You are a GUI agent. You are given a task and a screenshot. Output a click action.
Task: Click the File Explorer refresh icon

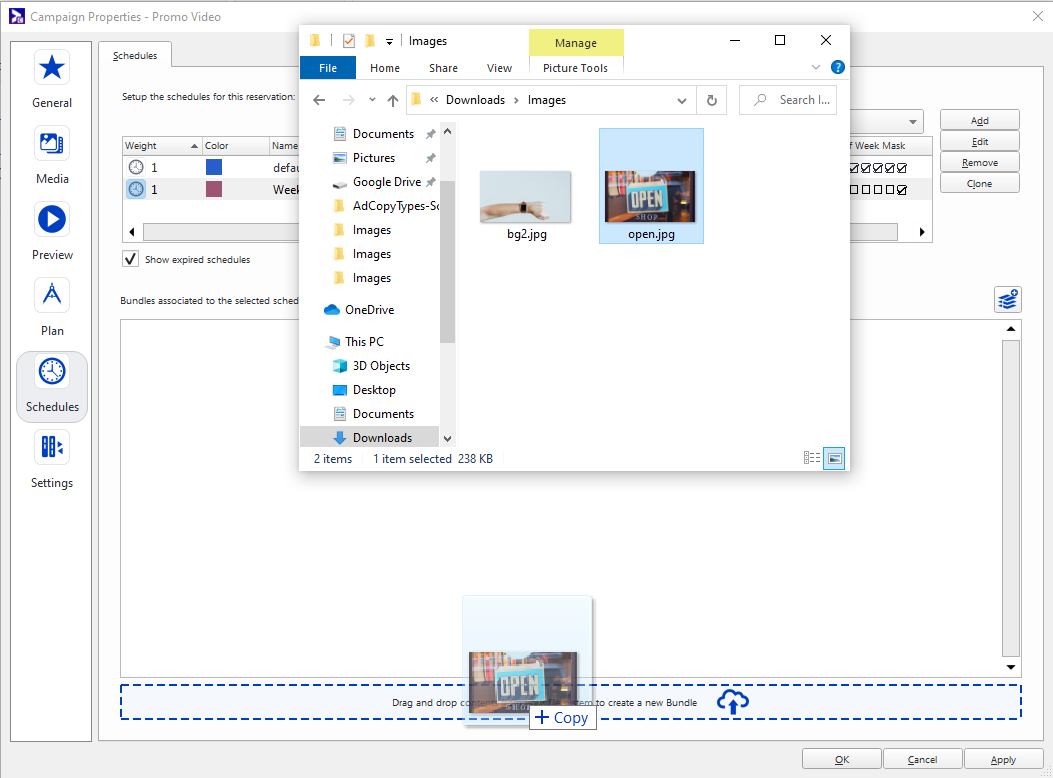(711, 100)
